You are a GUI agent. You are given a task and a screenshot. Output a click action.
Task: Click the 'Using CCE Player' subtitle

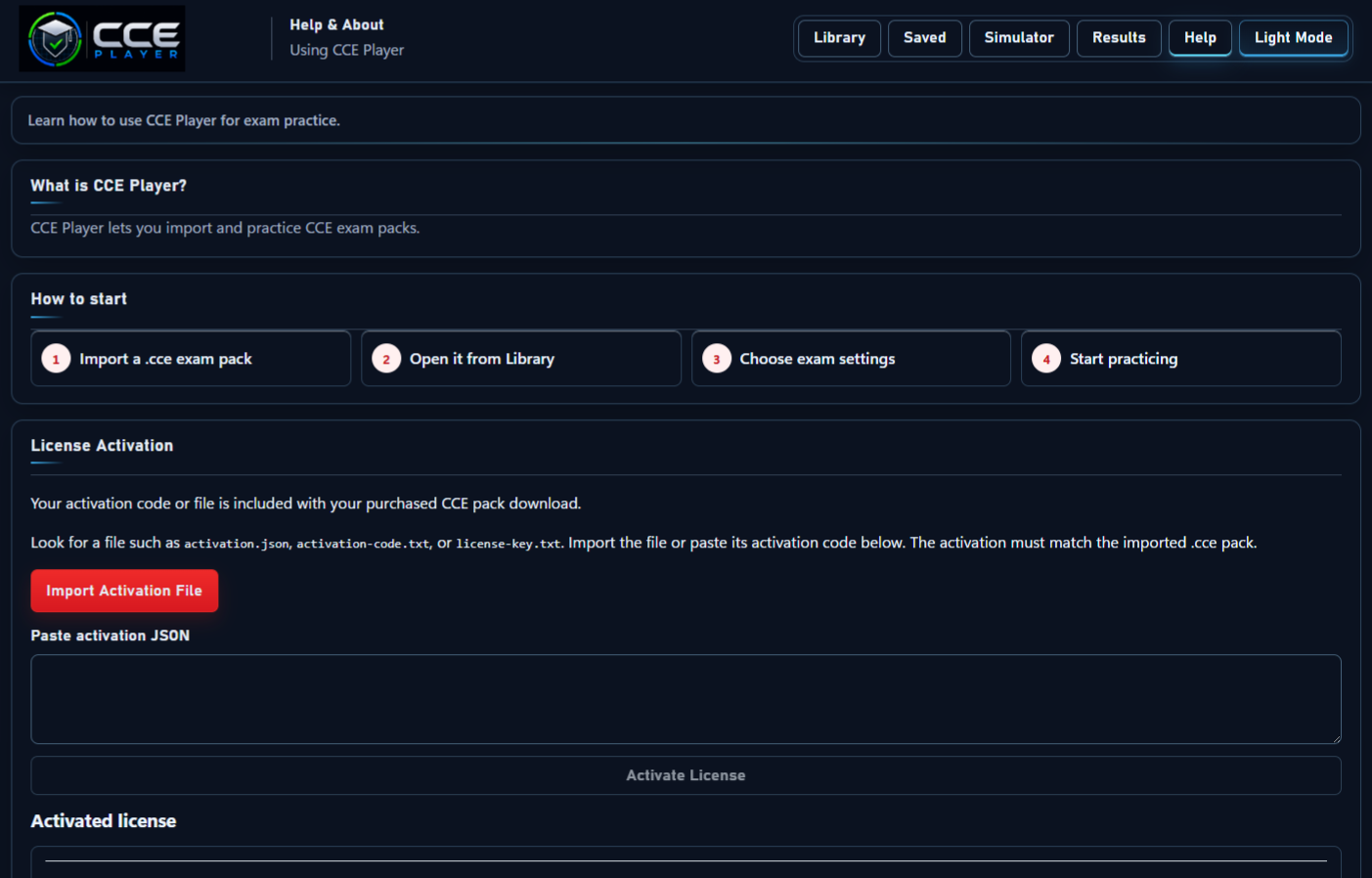tap(346, 50)
